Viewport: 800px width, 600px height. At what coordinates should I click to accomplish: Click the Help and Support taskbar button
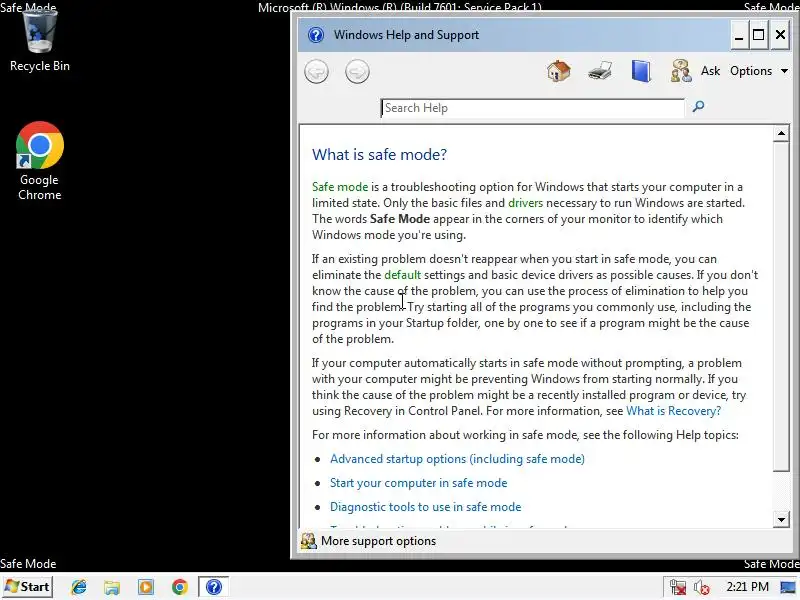(213, 587)
